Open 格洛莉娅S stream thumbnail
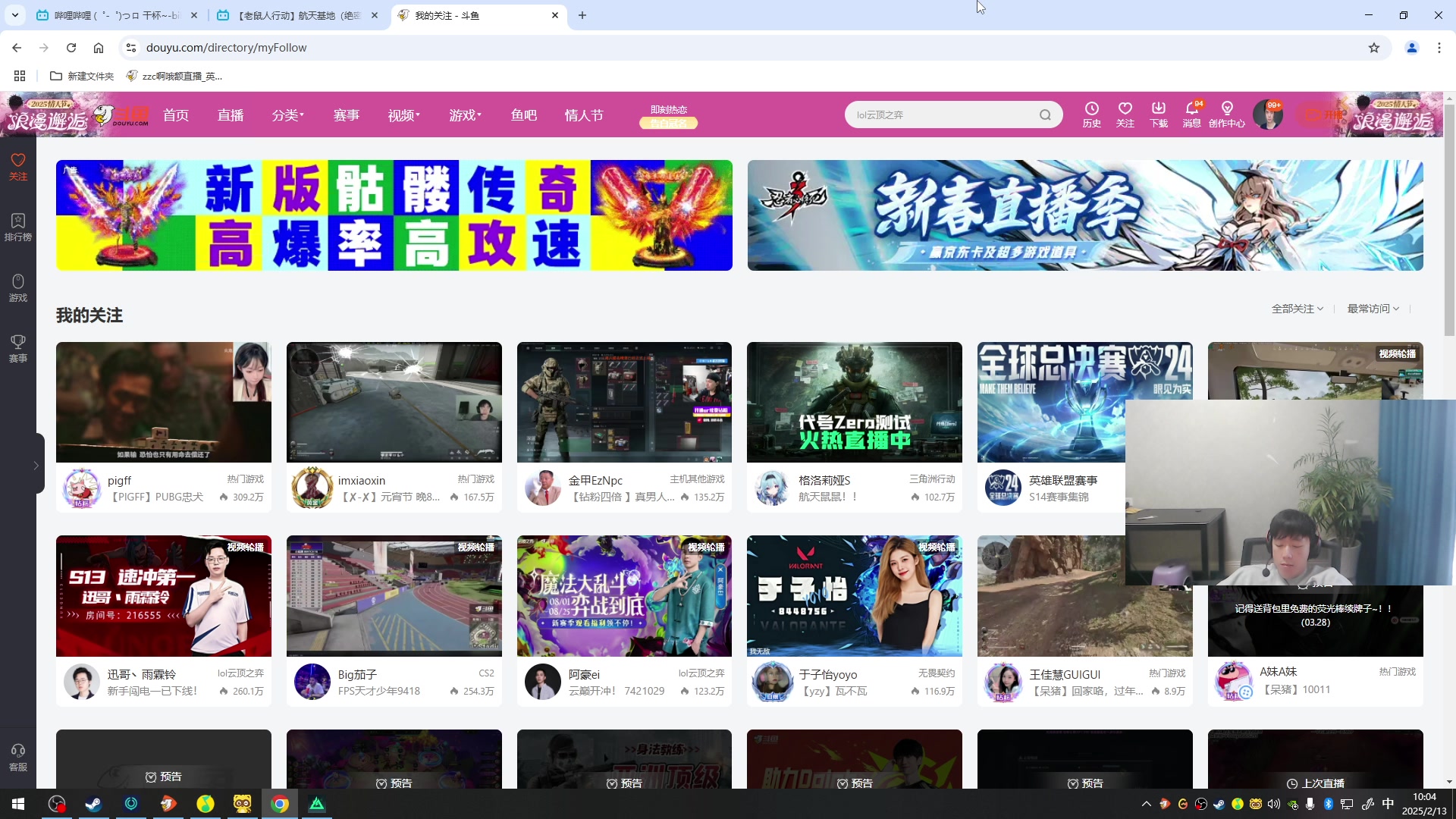1456x819 pixels. click(x=854, y=402)
